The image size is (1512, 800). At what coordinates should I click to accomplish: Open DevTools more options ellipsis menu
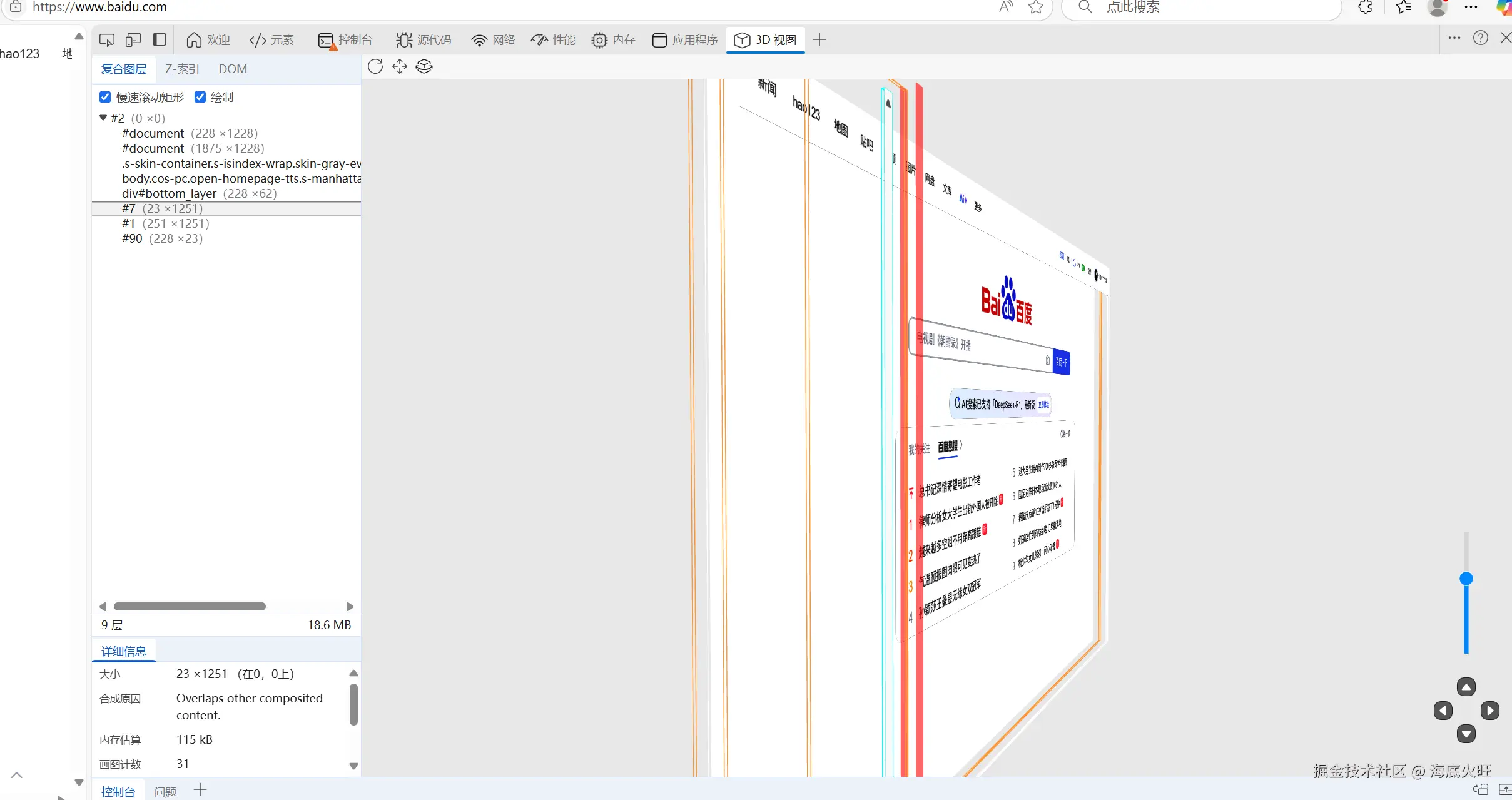coord(1454,38)
